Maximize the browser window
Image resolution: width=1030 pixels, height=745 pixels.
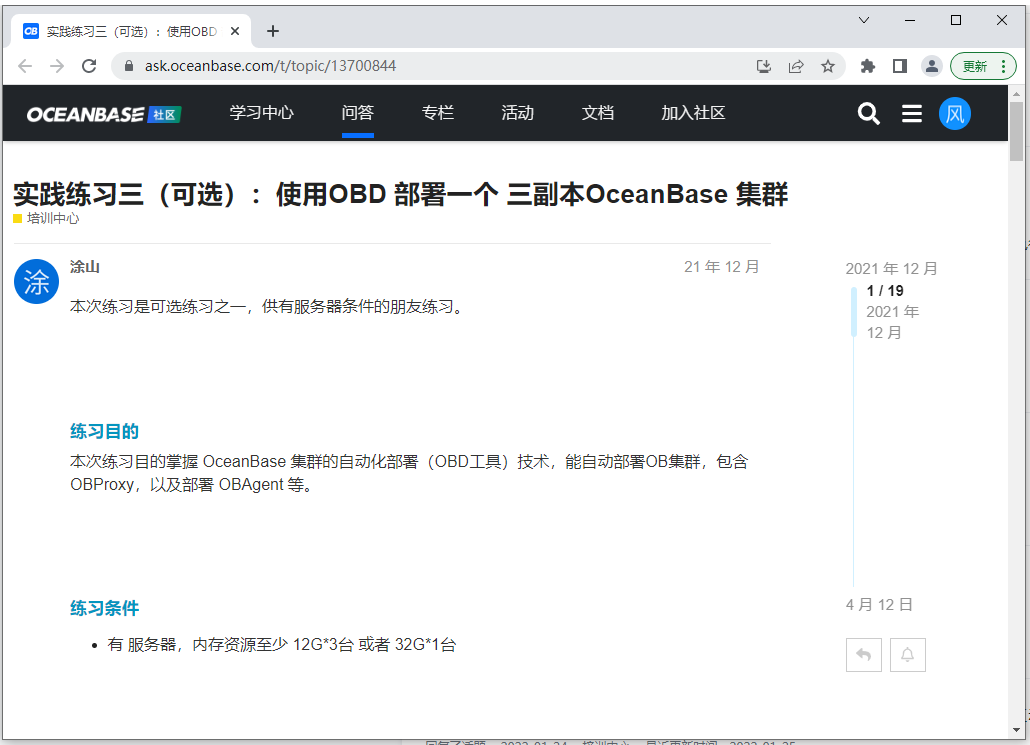tap(956, 20)
